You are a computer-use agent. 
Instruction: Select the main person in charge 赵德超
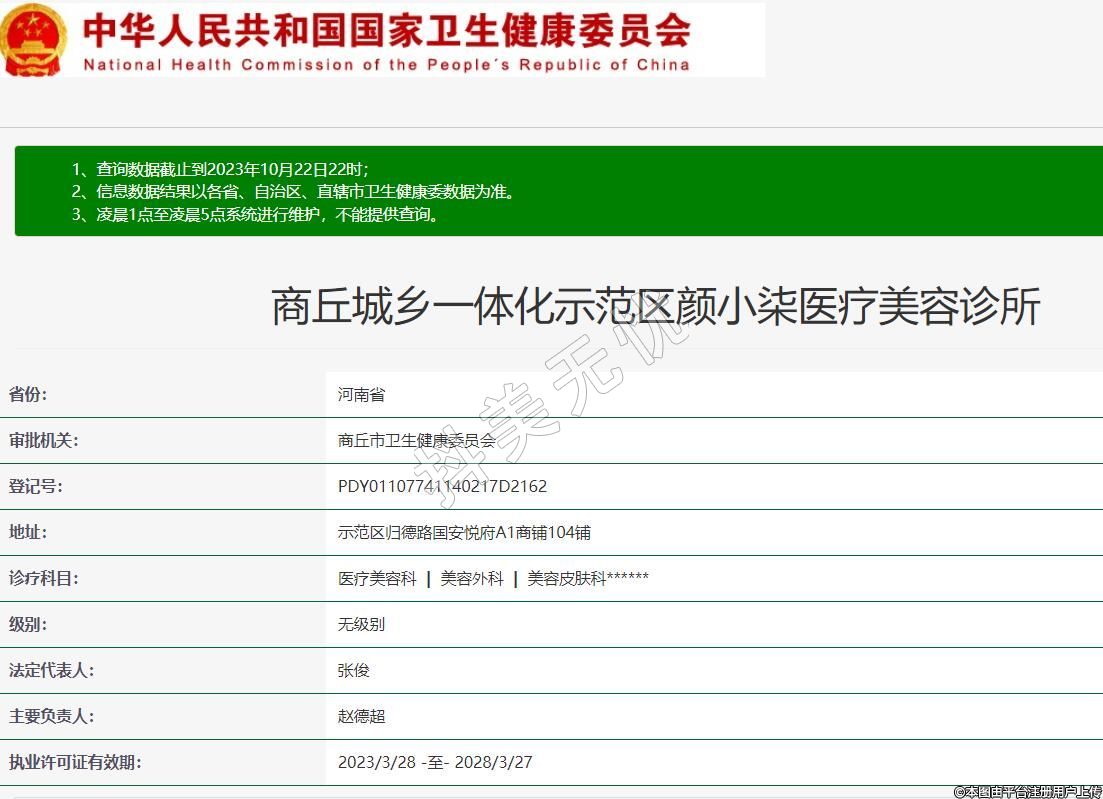pyautogui.click(x=361, y=717)
